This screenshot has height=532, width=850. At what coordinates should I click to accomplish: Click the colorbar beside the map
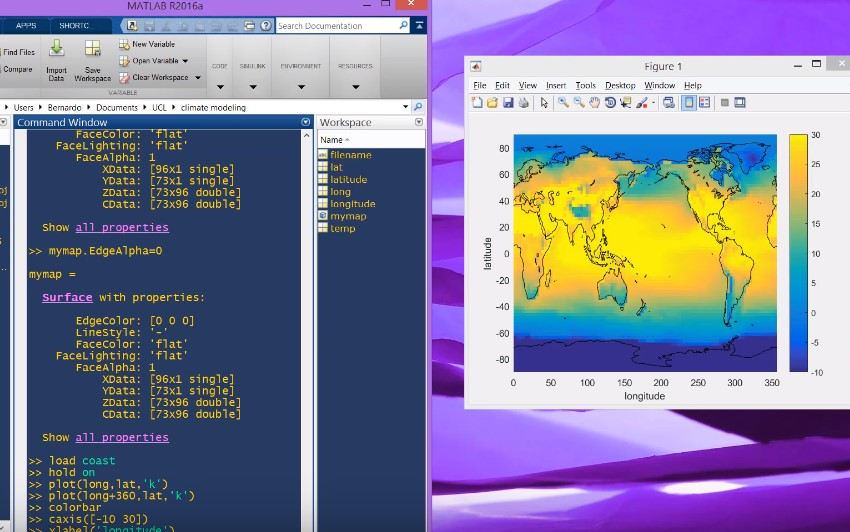click(x=798, y=253)
